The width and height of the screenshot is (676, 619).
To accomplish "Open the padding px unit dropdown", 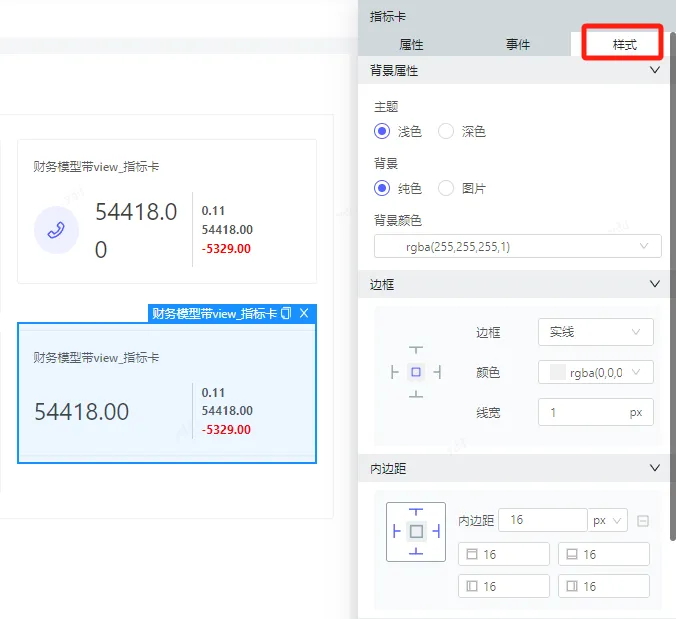I will pos(607,520).
